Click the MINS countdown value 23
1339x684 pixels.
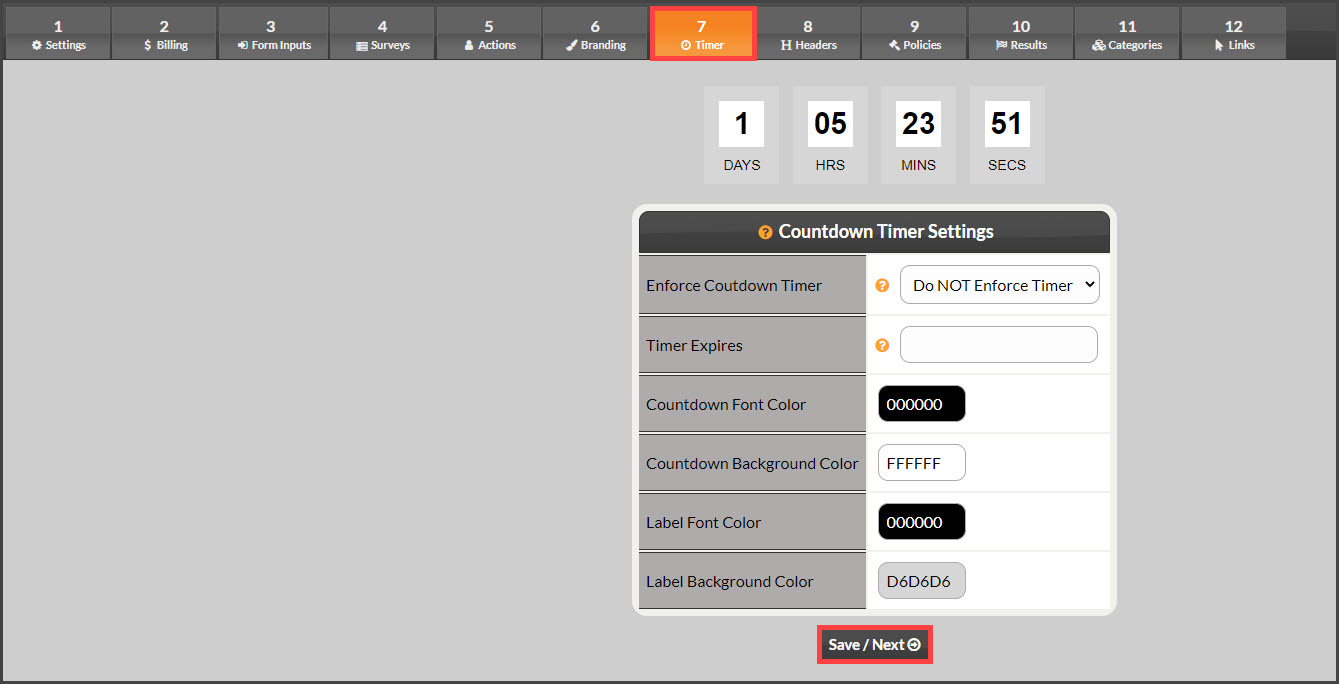tap(918, 124)
